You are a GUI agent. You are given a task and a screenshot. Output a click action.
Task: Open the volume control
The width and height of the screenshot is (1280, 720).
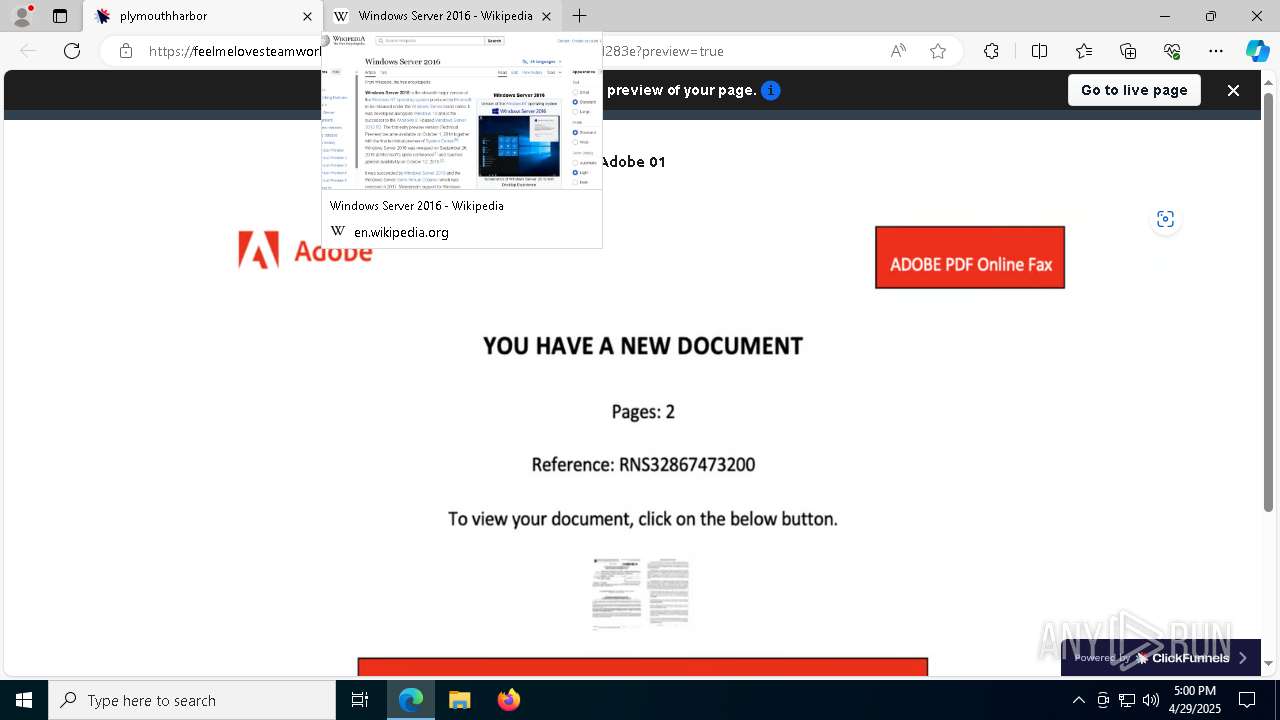pos(1151,700)
